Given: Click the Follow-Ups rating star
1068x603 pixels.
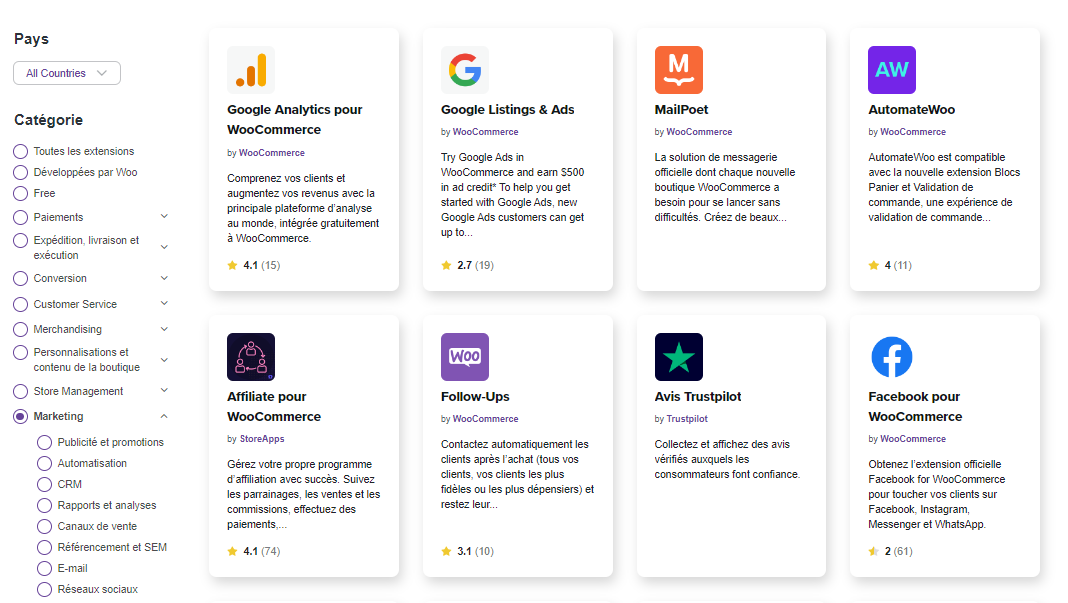Looking at the screenshot, I should tap(446, 551).
